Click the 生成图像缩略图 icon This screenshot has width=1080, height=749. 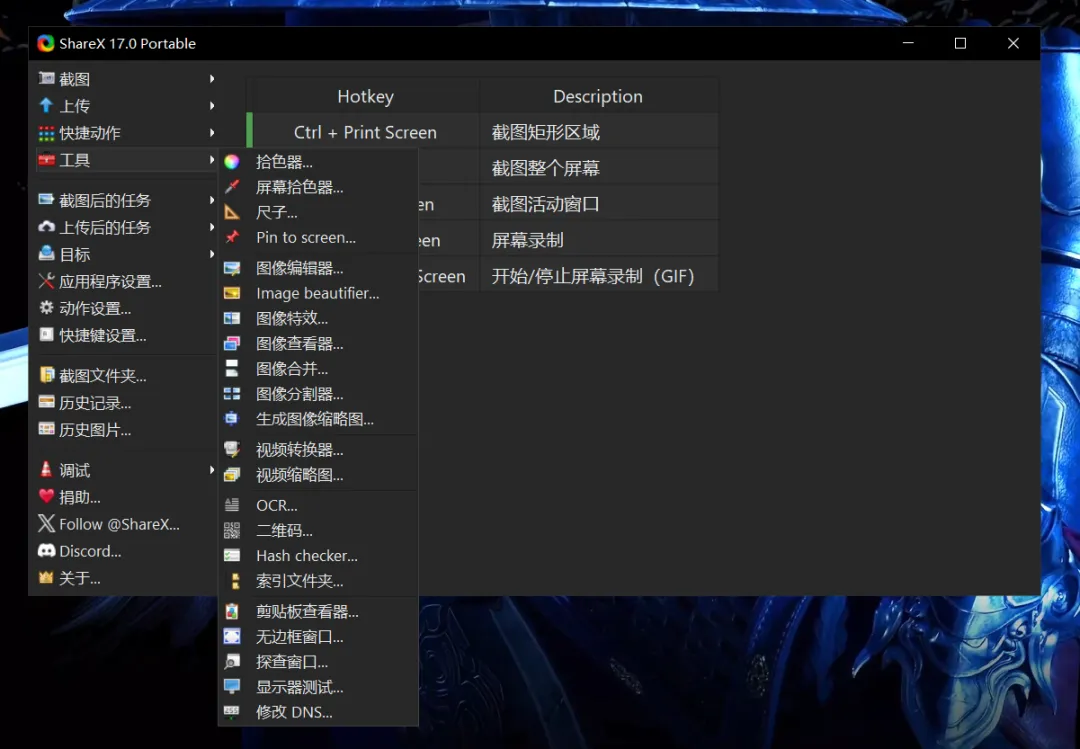tap(232, 419)
